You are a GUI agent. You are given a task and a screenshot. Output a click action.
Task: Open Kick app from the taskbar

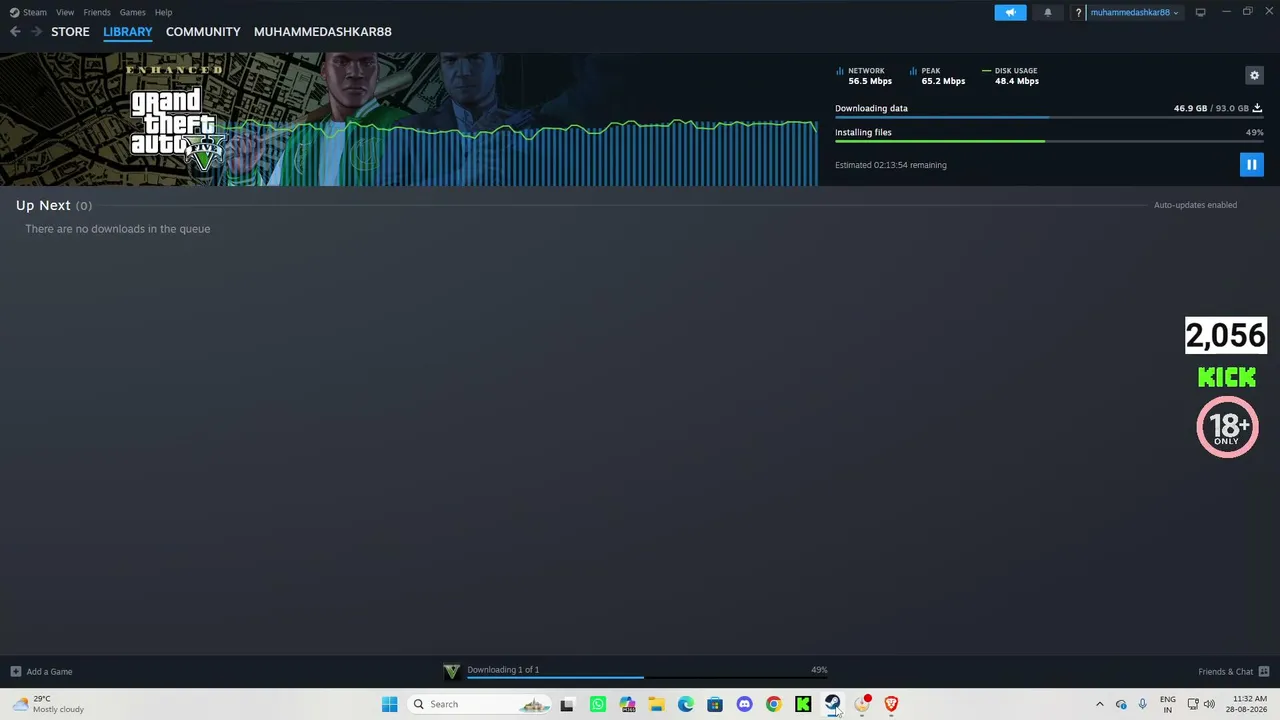[x=803, y=704]
